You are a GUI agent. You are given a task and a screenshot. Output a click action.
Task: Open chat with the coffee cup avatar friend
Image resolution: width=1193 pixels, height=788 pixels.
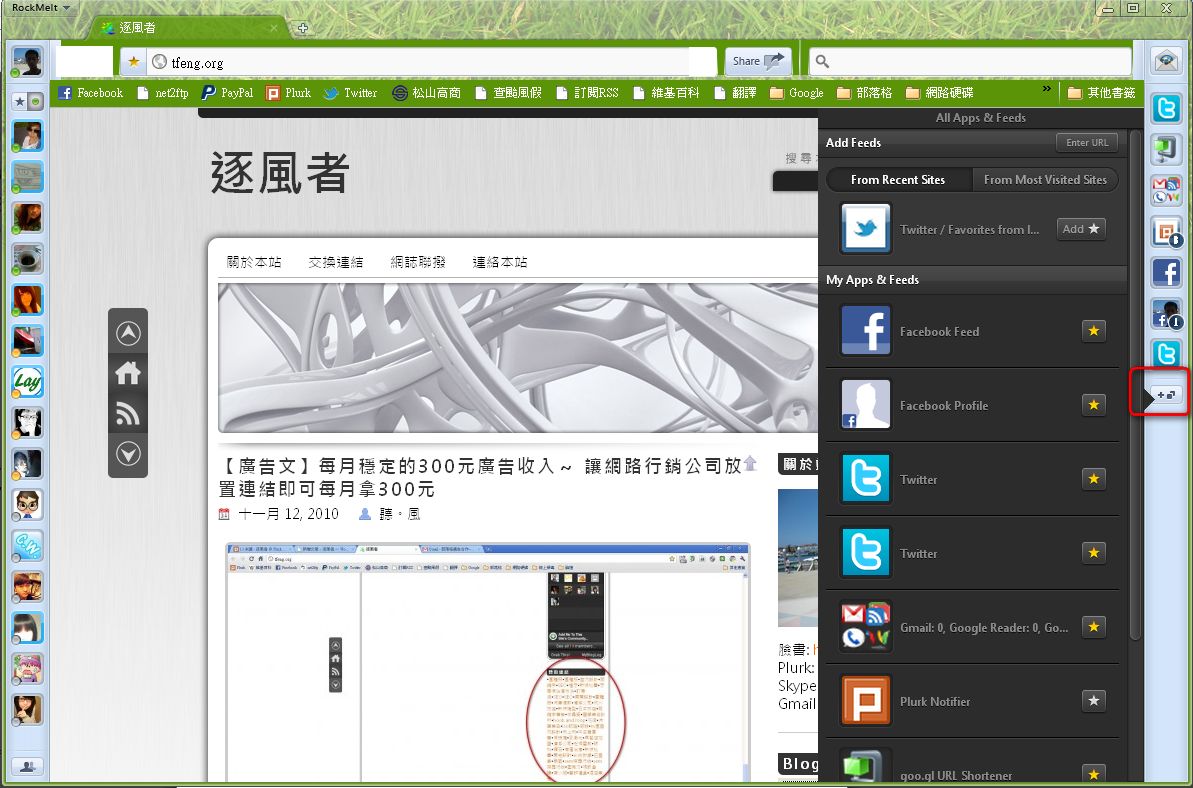click(x=27, y=259)
